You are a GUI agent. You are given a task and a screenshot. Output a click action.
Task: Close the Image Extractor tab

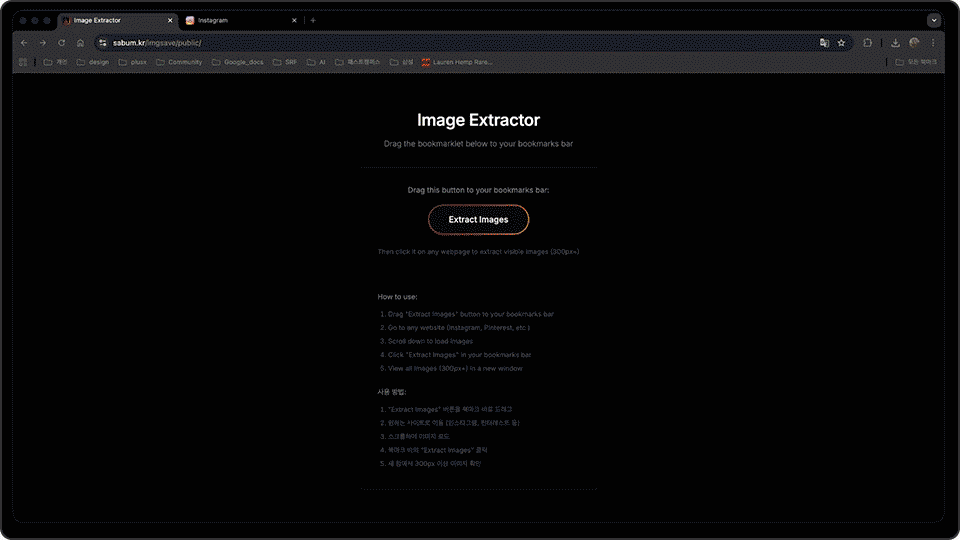(x=170, y=20)
